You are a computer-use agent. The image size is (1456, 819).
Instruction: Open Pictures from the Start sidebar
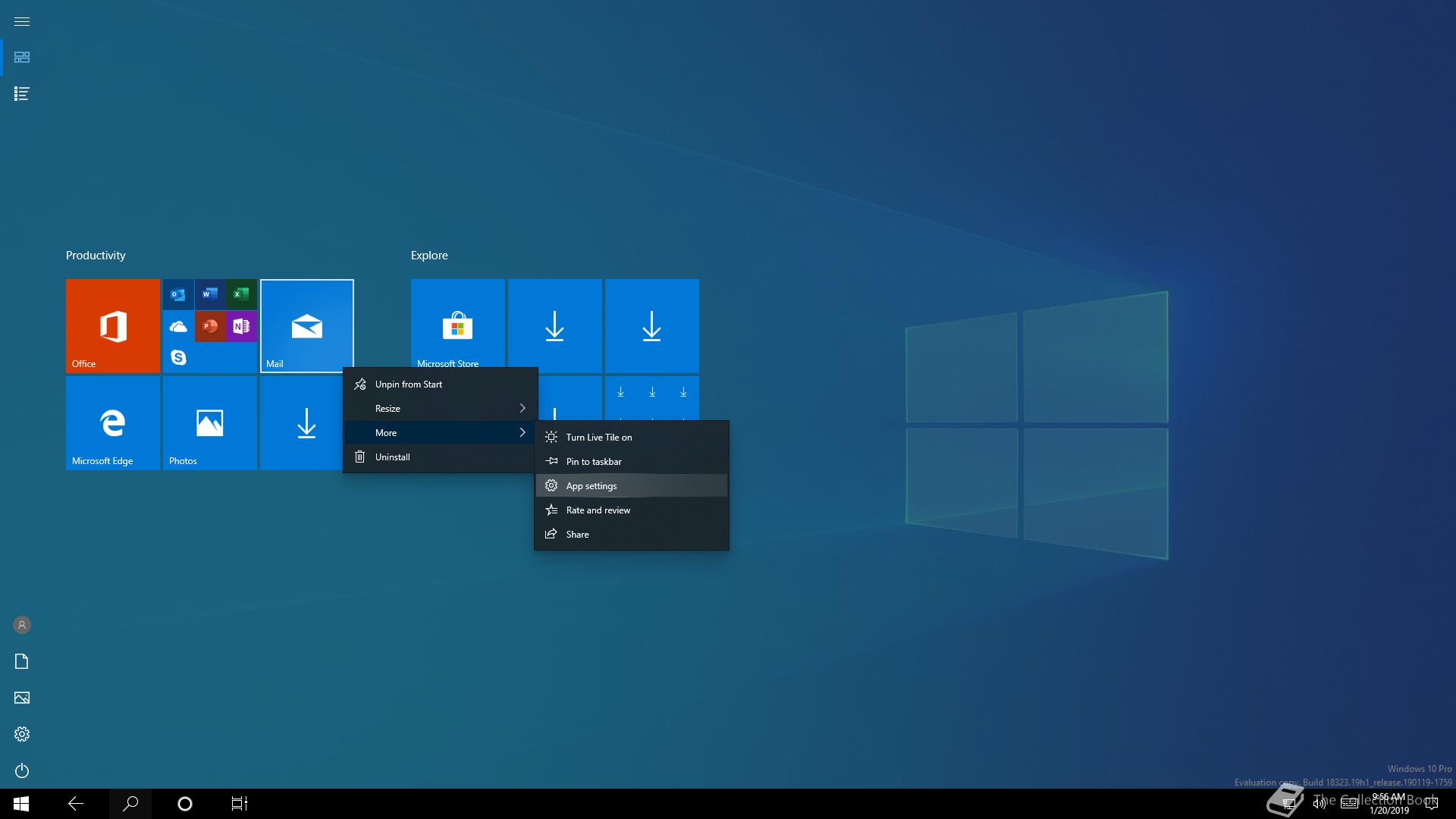tap(22, 698)
